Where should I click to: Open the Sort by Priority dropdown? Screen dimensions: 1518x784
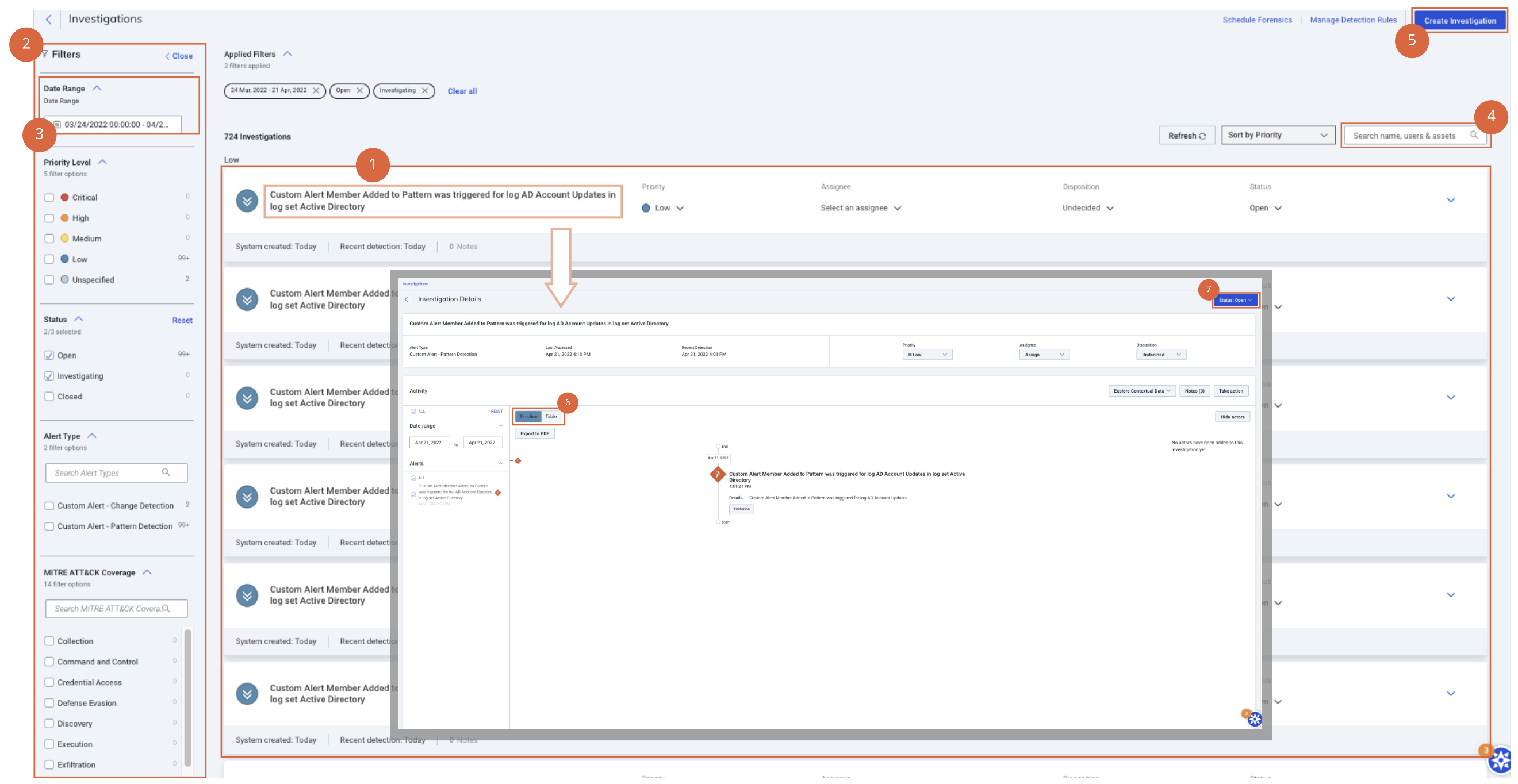(1277, 136)
